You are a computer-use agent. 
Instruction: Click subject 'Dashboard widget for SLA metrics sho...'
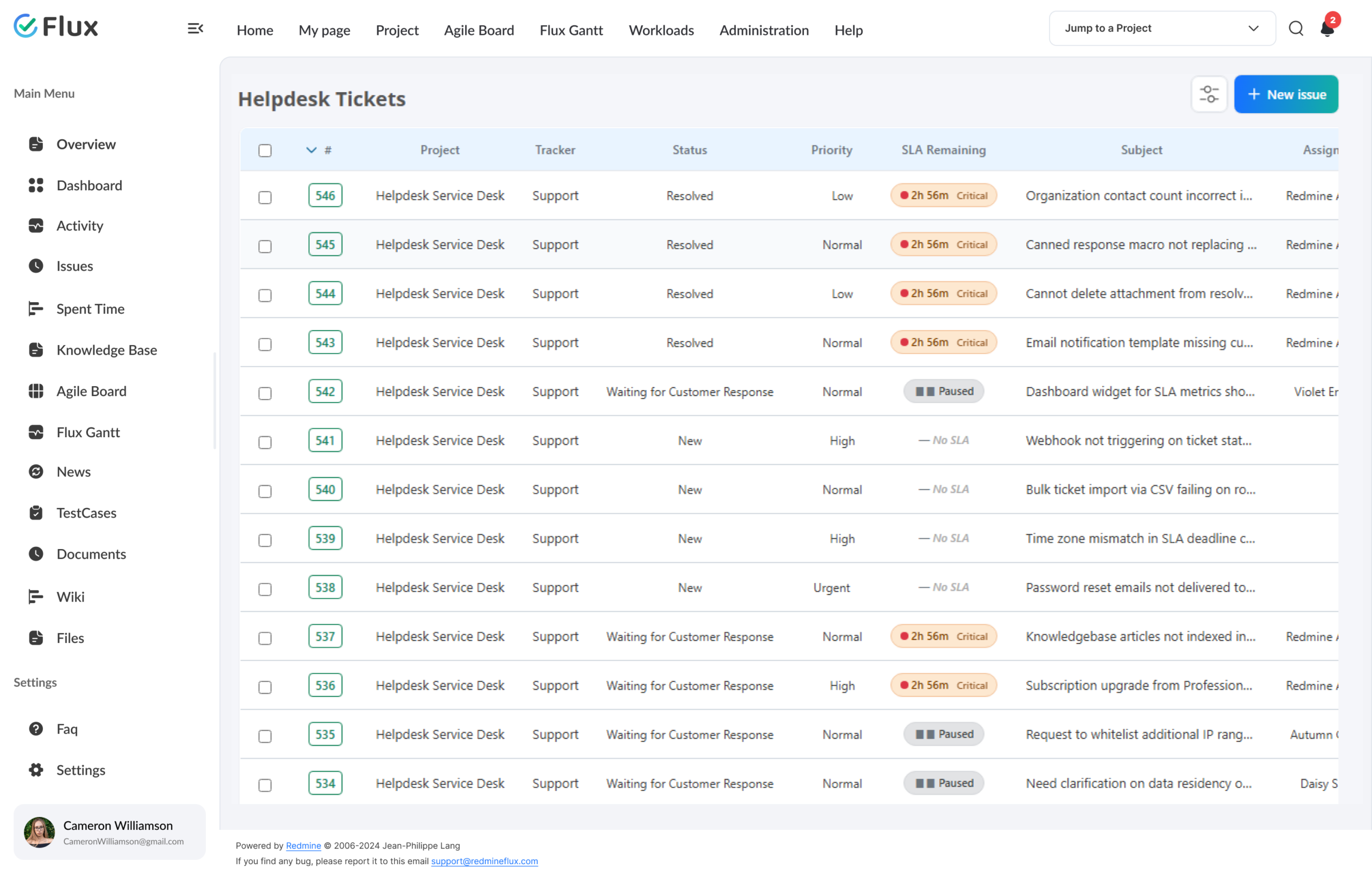point(1140,391)
